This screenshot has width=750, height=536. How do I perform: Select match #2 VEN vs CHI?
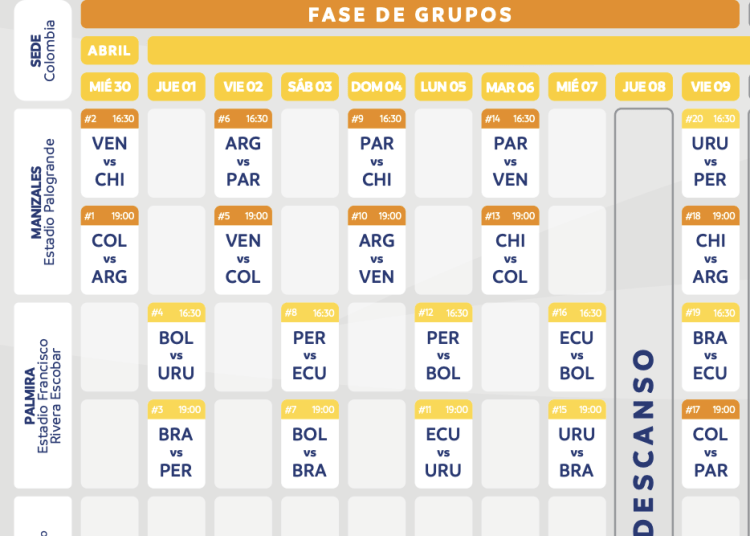point(110,153)
